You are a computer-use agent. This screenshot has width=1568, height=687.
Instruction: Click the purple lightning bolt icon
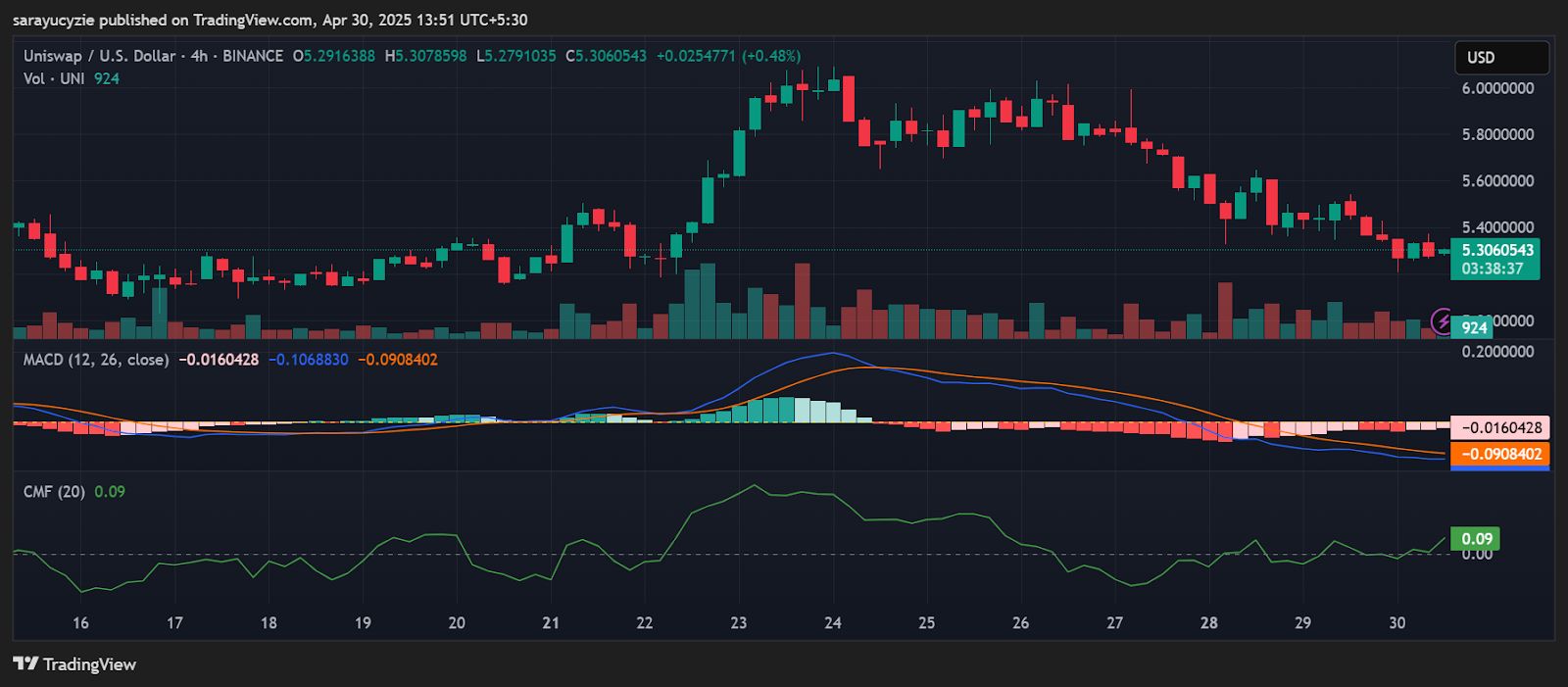(x=1443, y=320)
